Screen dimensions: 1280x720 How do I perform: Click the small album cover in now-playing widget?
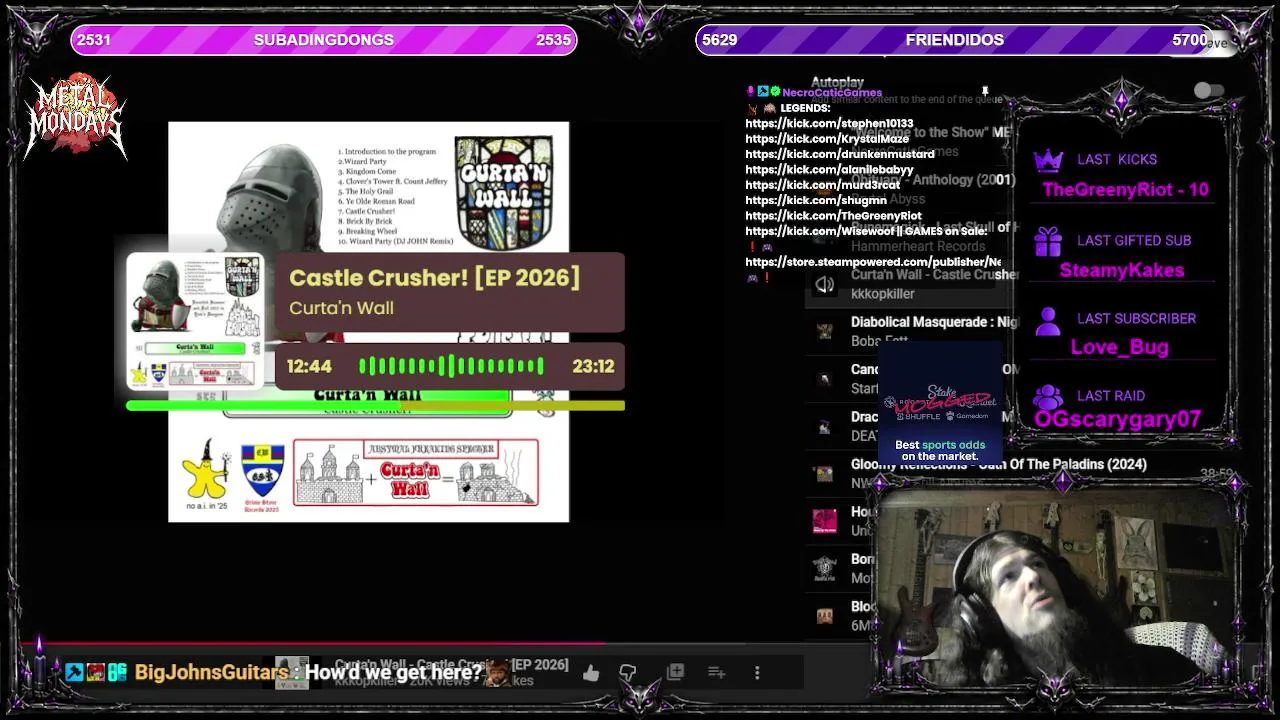[195, 320]
